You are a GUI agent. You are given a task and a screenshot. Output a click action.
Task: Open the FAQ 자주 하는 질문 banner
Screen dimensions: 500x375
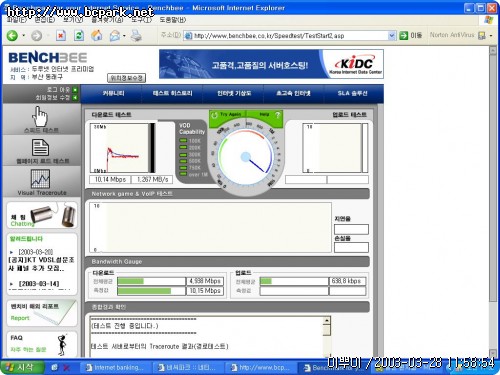42,344
